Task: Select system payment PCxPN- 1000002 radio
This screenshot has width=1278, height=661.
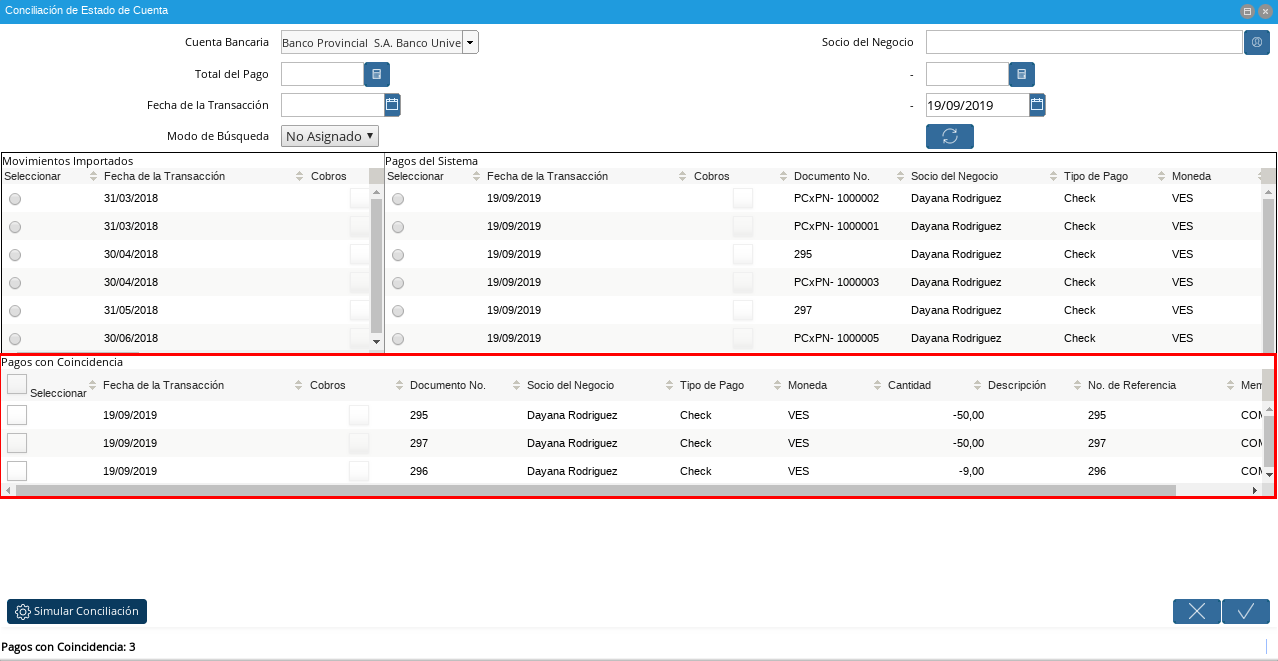Action: click(x=398, y=199)
